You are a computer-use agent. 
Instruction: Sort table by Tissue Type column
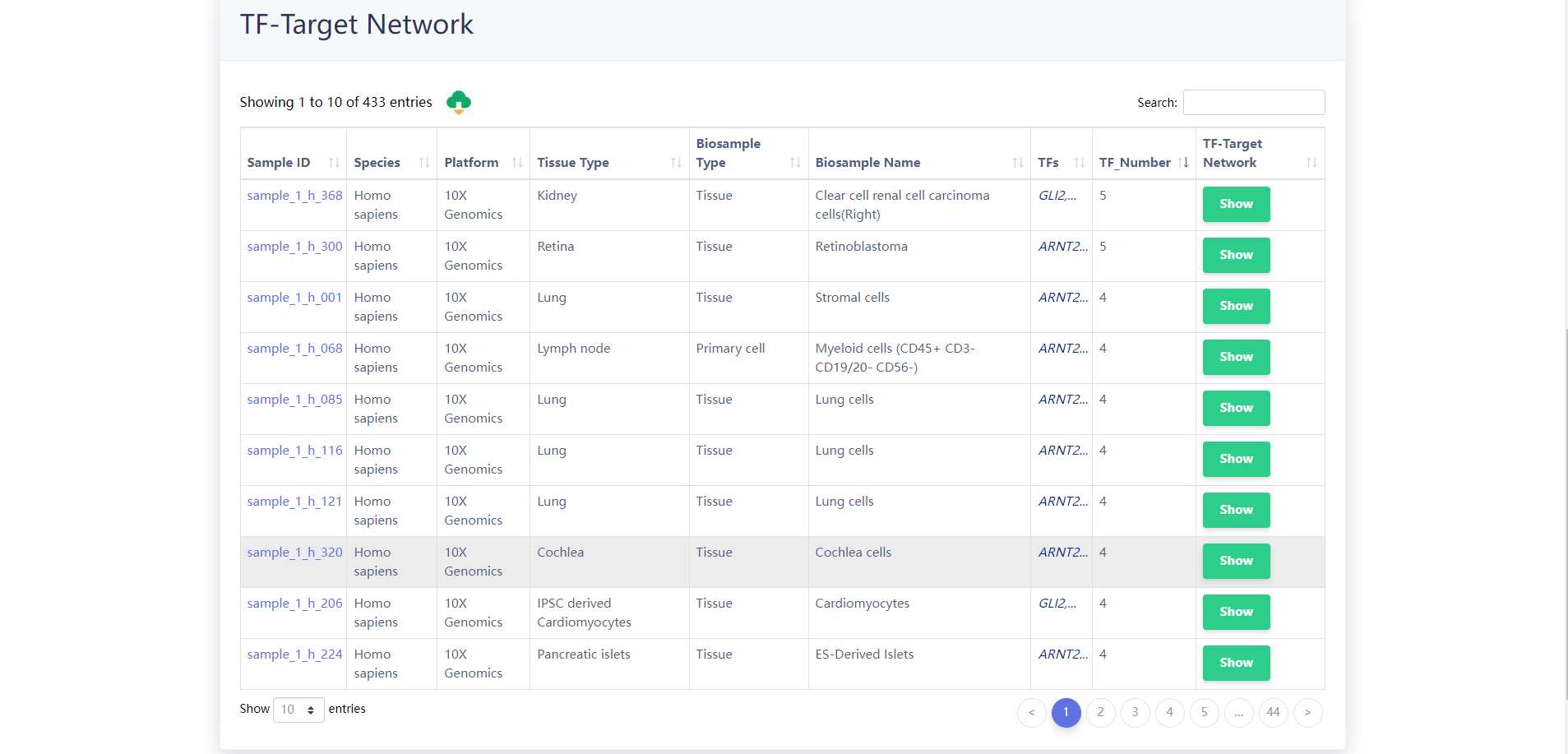click(609, 154)
